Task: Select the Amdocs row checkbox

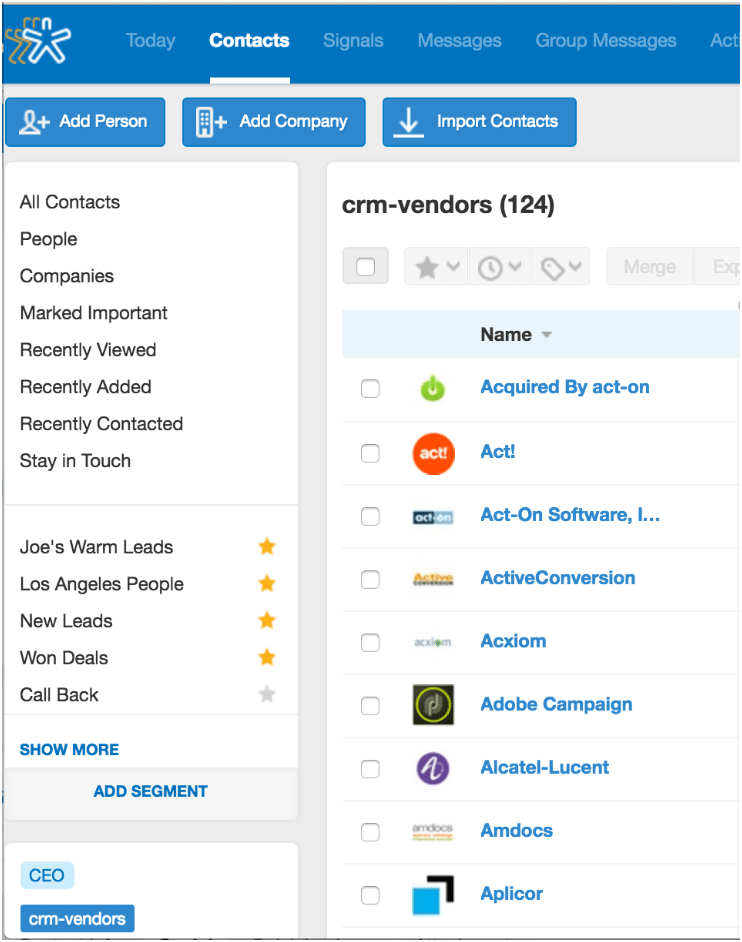Action: click(370, 831)
